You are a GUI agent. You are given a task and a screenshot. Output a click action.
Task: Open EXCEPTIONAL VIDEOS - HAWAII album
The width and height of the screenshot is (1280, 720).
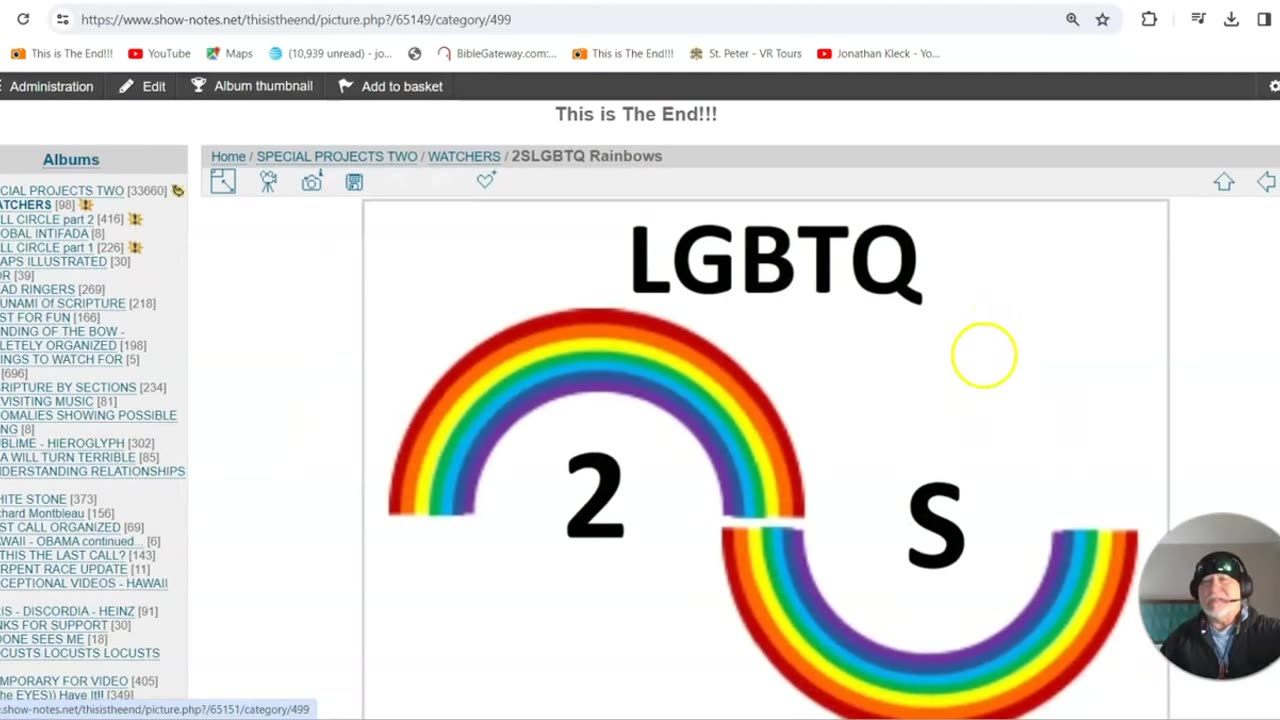pos(84,583)
